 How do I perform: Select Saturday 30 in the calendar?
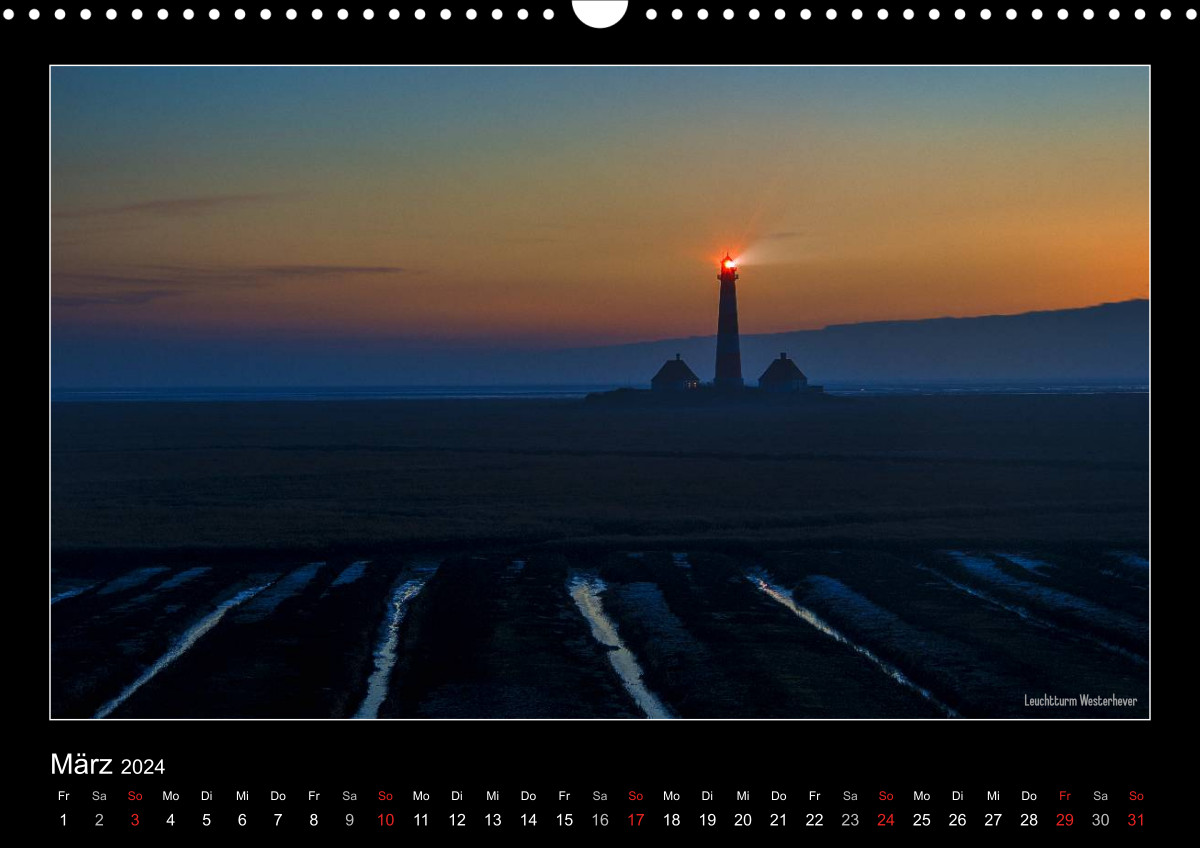pyautogui.click(x=1101, y=820)
